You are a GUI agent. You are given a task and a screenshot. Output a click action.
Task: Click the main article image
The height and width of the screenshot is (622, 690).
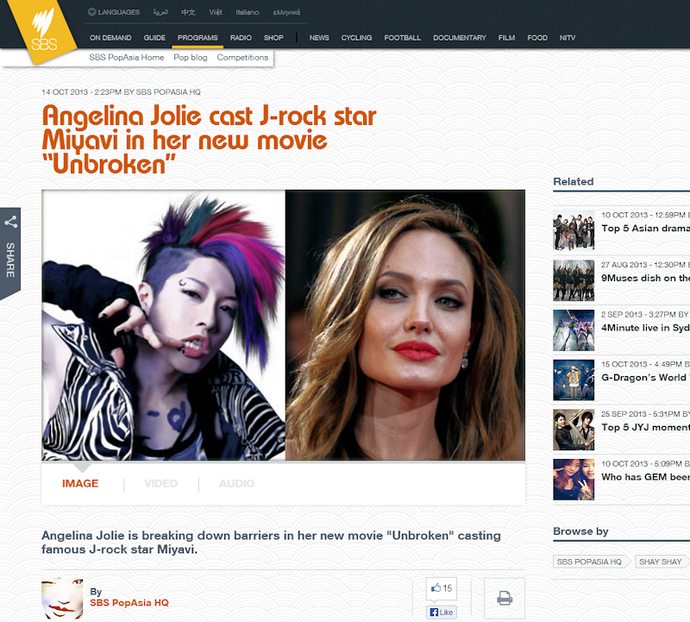283,325
